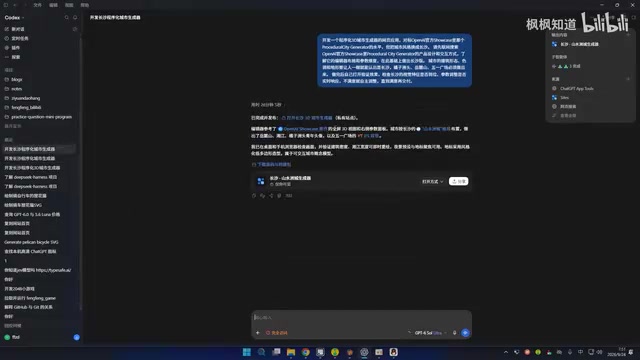
Task: Click the second response action icon
Action: pos(262,196)
